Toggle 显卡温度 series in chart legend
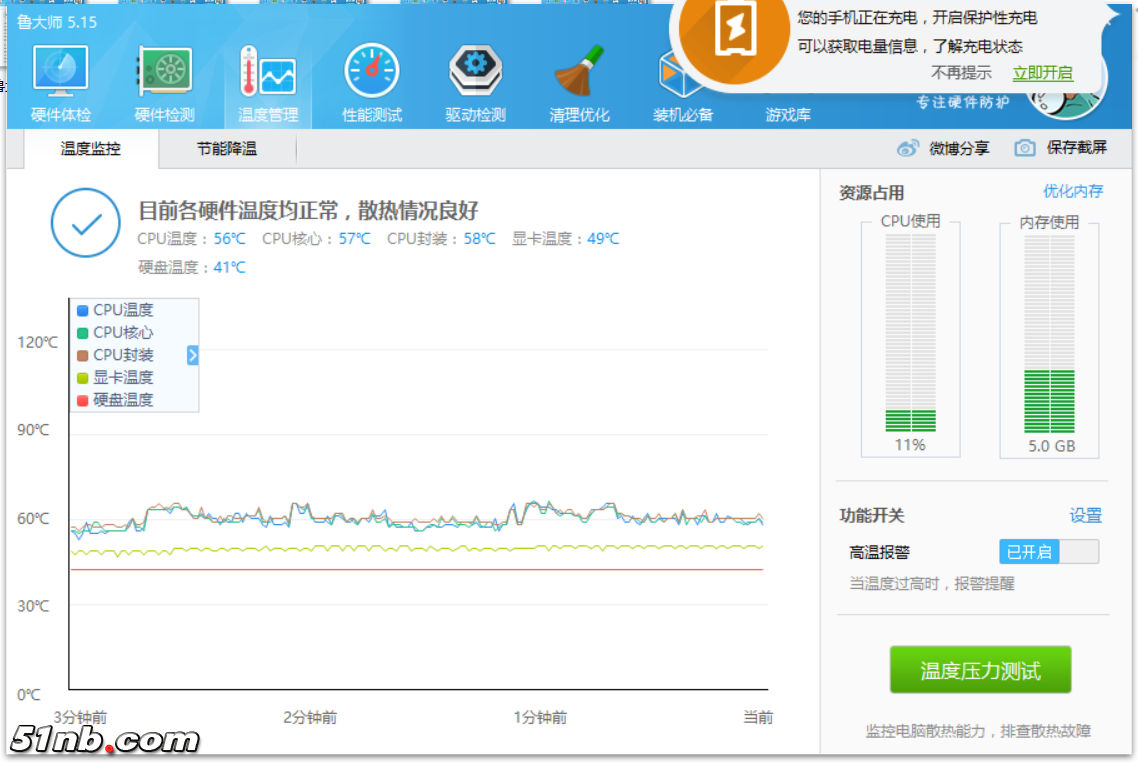The width and height of the screenshot is (1138, 763). tap(83, 378)
